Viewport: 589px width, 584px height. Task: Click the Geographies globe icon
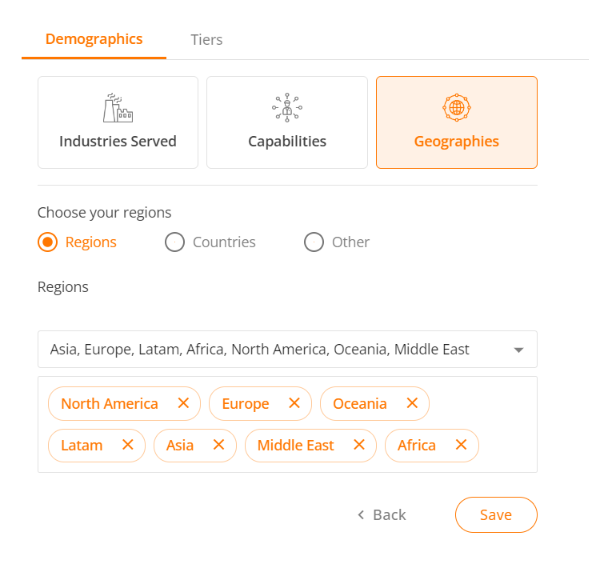tap(456, 108)
